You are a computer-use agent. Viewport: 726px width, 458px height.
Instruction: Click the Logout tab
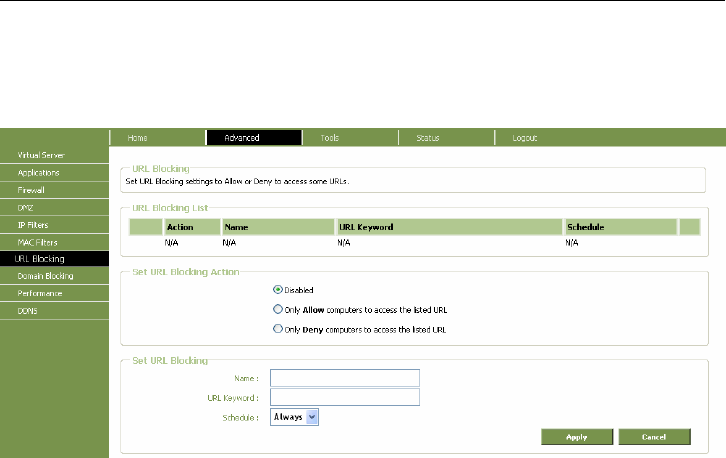[x=524, y=138]
